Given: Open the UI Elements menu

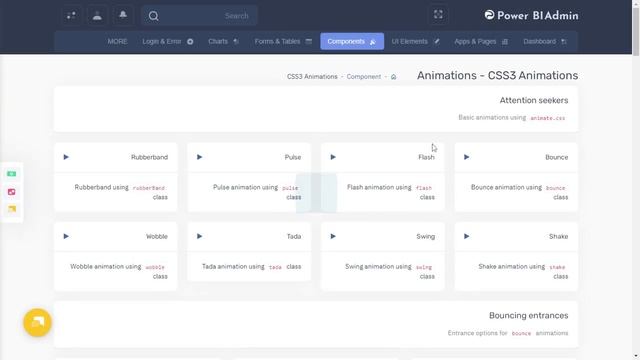Looking at the screenshot, I should point(416,41).
